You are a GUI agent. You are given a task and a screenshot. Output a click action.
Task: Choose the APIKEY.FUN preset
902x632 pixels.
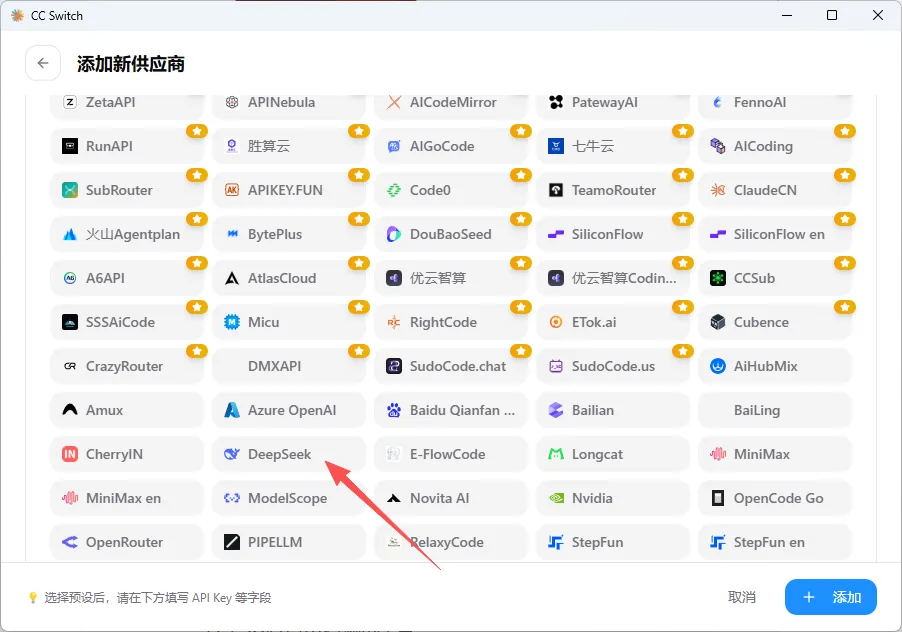pos(289,190)
